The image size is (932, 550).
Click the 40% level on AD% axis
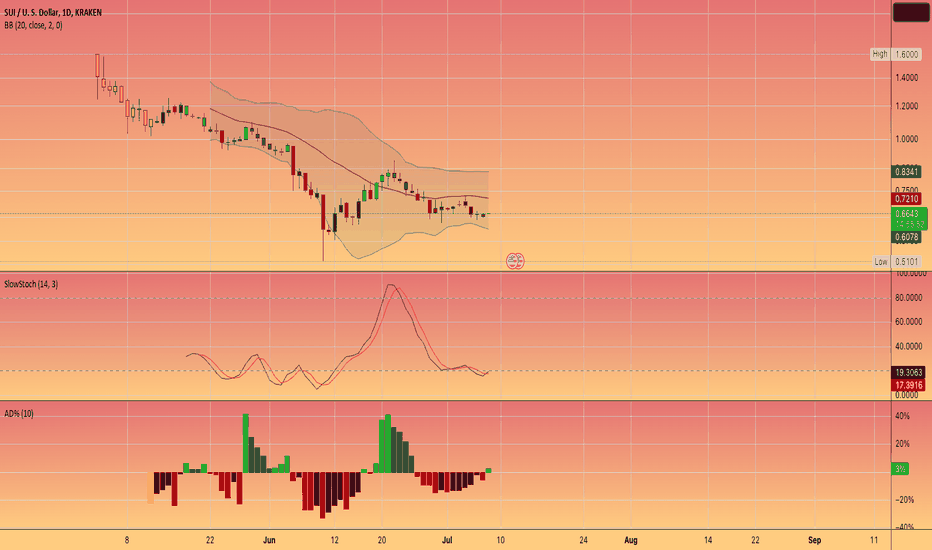(902, 416)
